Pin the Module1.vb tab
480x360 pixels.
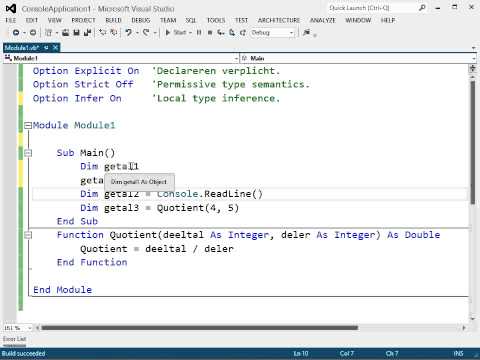tap(46, 48)
